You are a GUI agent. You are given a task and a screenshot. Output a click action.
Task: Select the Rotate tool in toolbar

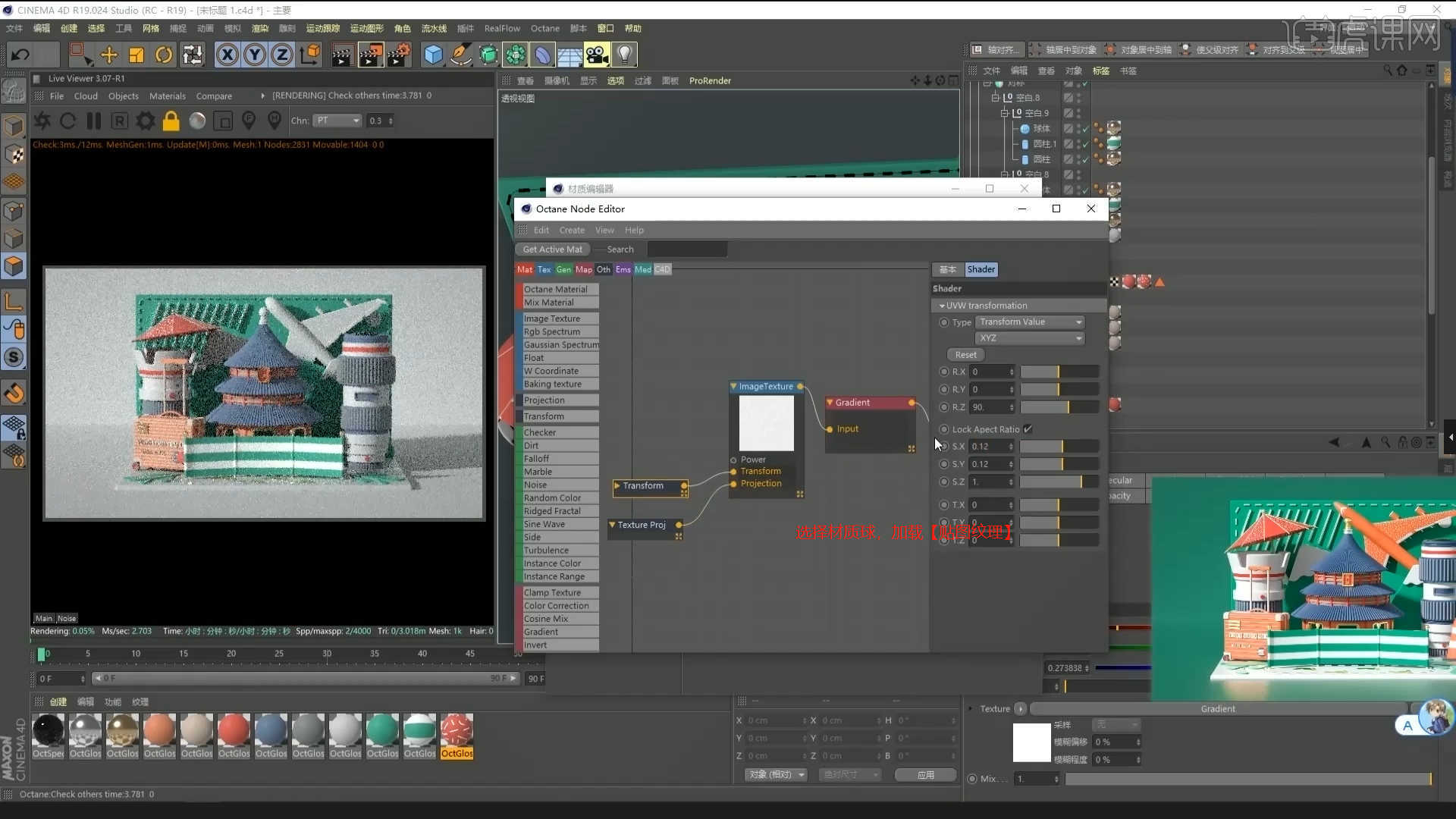tap(164, 55)
